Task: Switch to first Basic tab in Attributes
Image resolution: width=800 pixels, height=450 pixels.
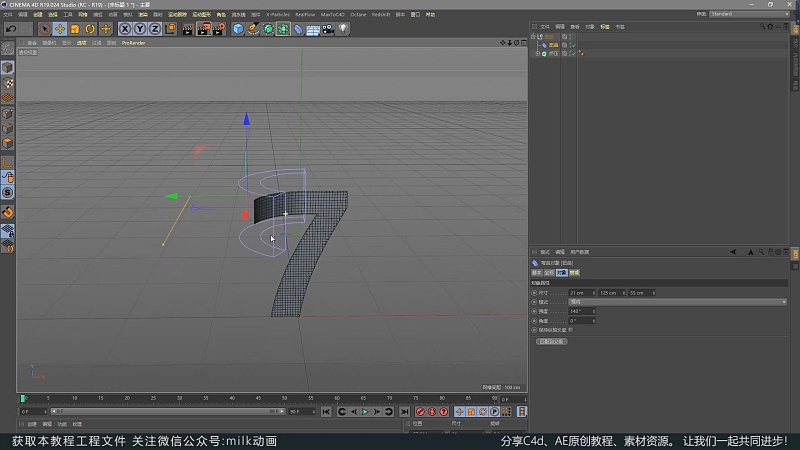Action: pos(537,273)
